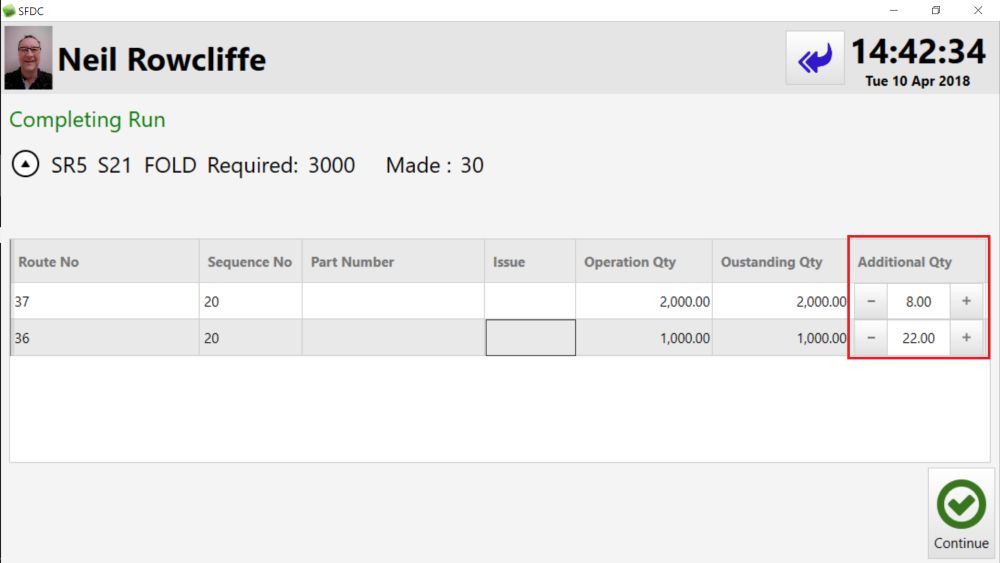Screen dimensions: 1000x563
Task: Increase Additional Qty for route 36
Action: 966,338
